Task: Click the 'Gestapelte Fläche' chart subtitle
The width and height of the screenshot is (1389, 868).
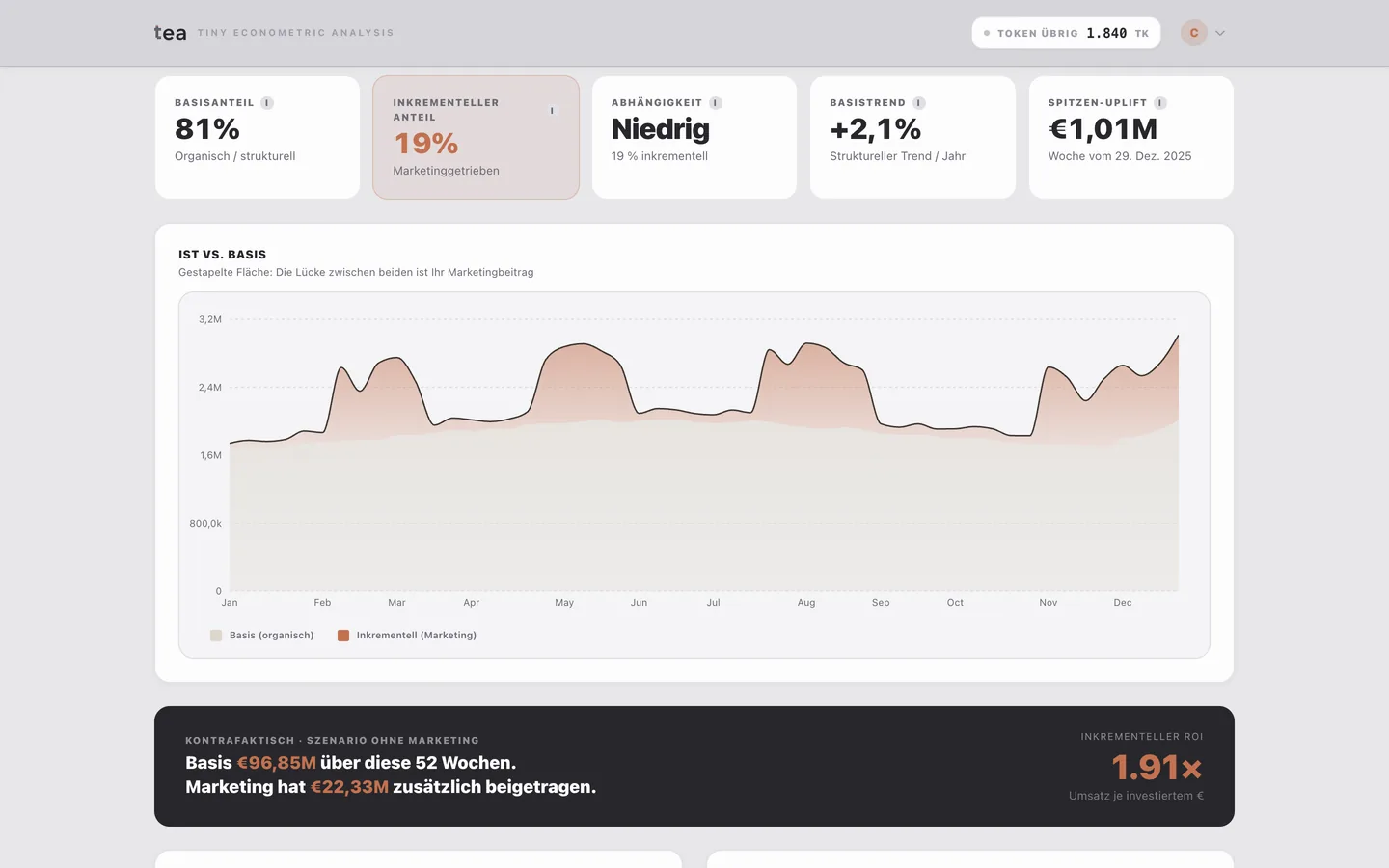Action: click(x=356, y=273)
